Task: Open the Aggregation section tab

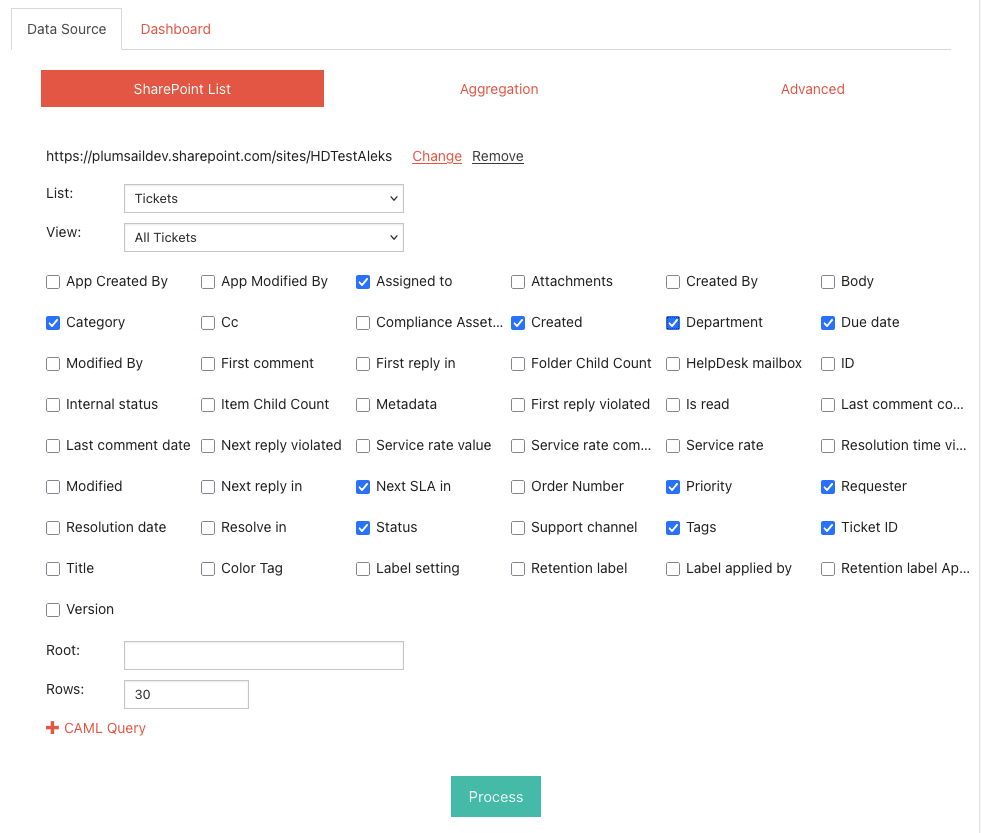Action: pos(499,89)
